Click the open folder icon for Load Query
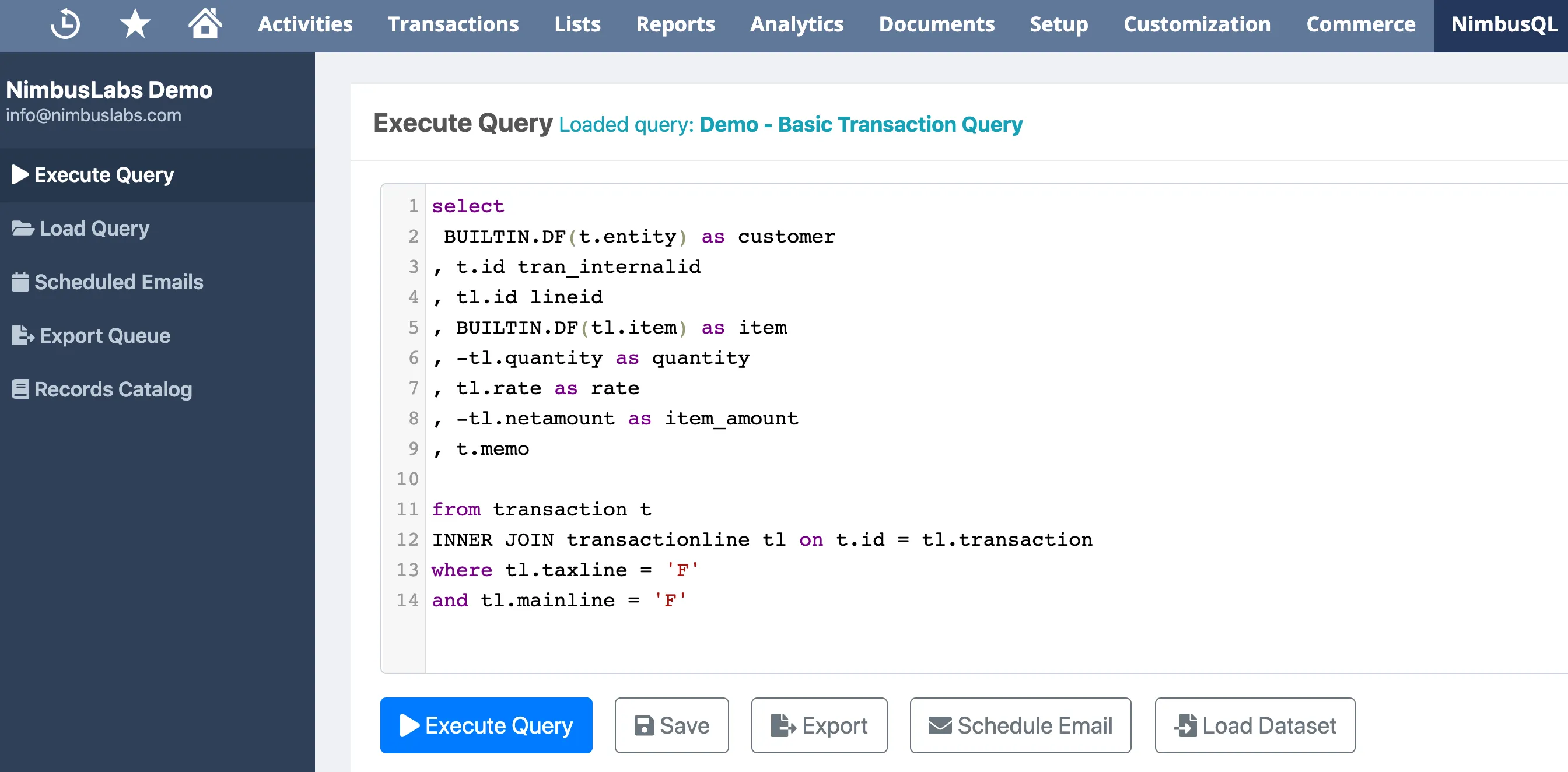The image size is (1568, 772). pos(23,229)
